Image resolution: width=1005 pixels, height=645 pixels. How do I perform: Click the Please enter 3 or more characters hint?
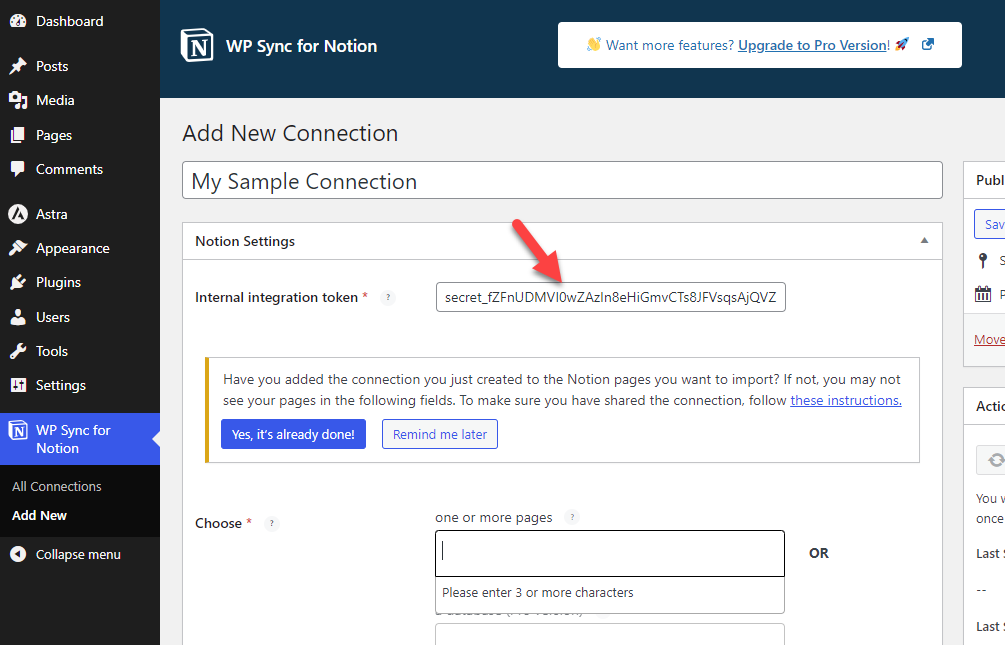(538, 592)
